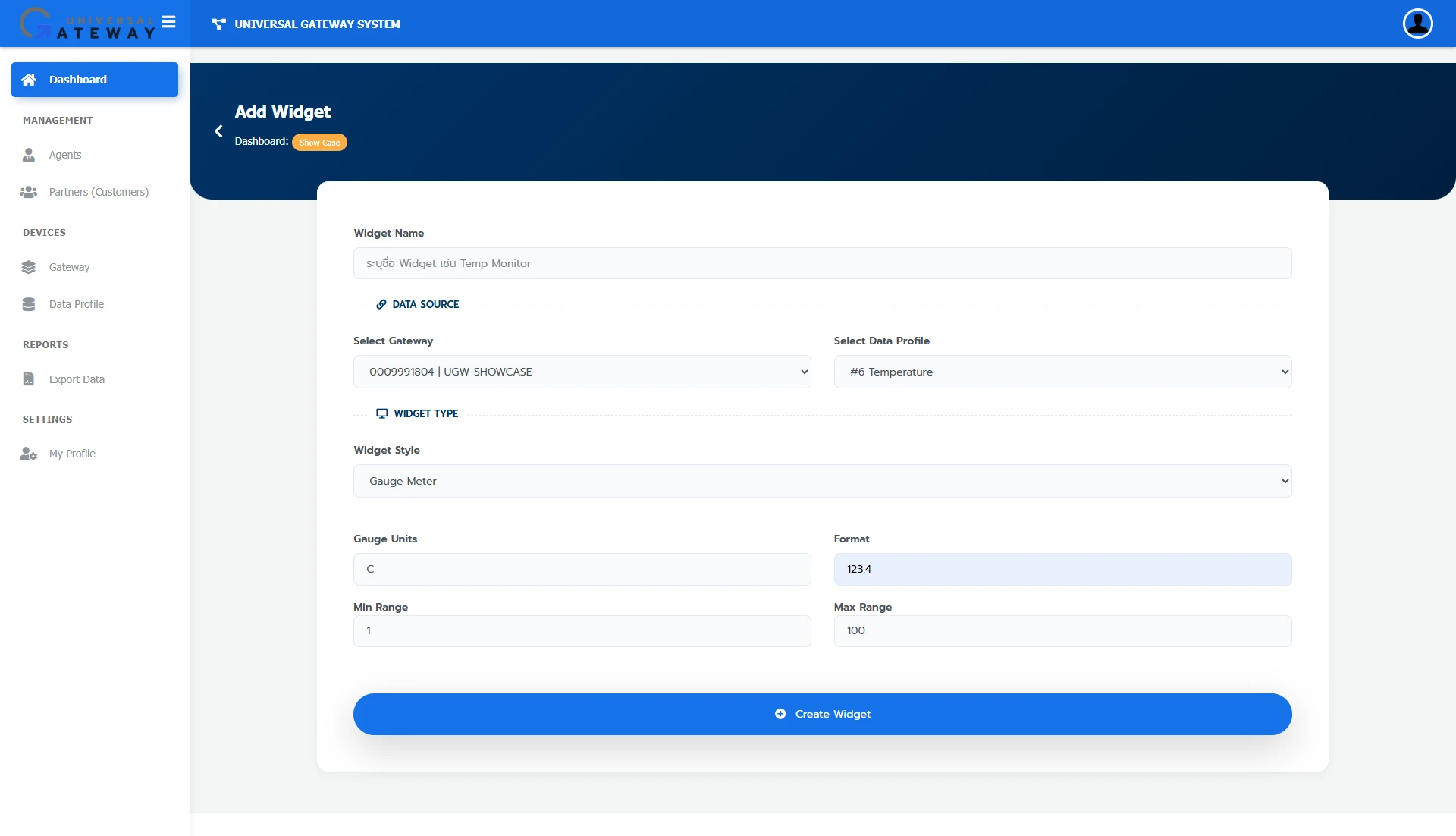Toggle the hamburger sidebar menu icon

168,22
